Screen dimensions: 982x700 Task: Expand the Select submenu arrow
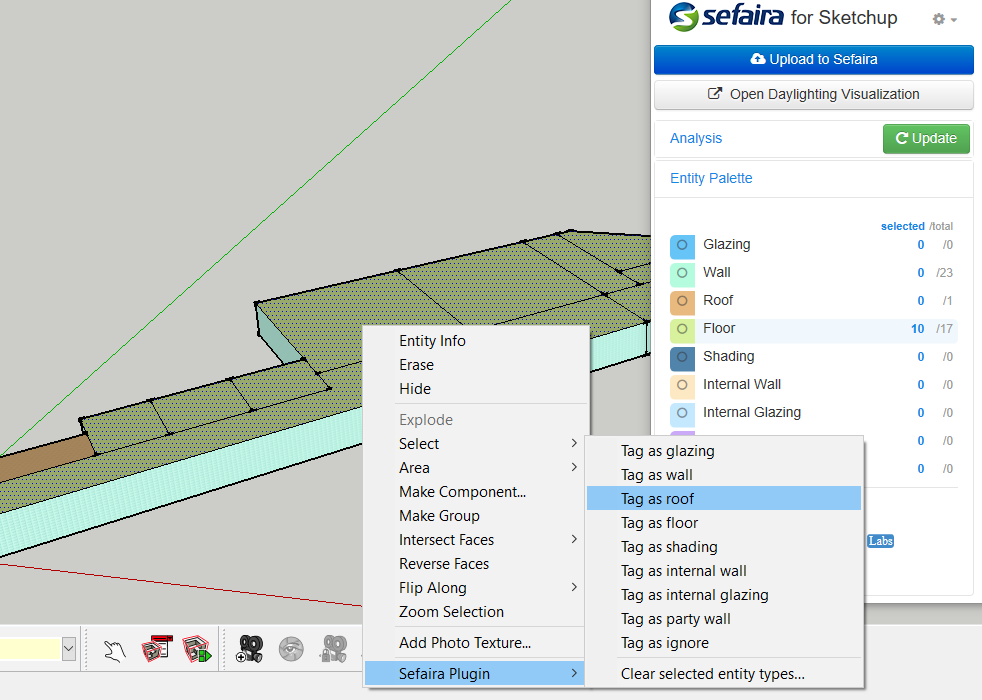coord(574,443)
